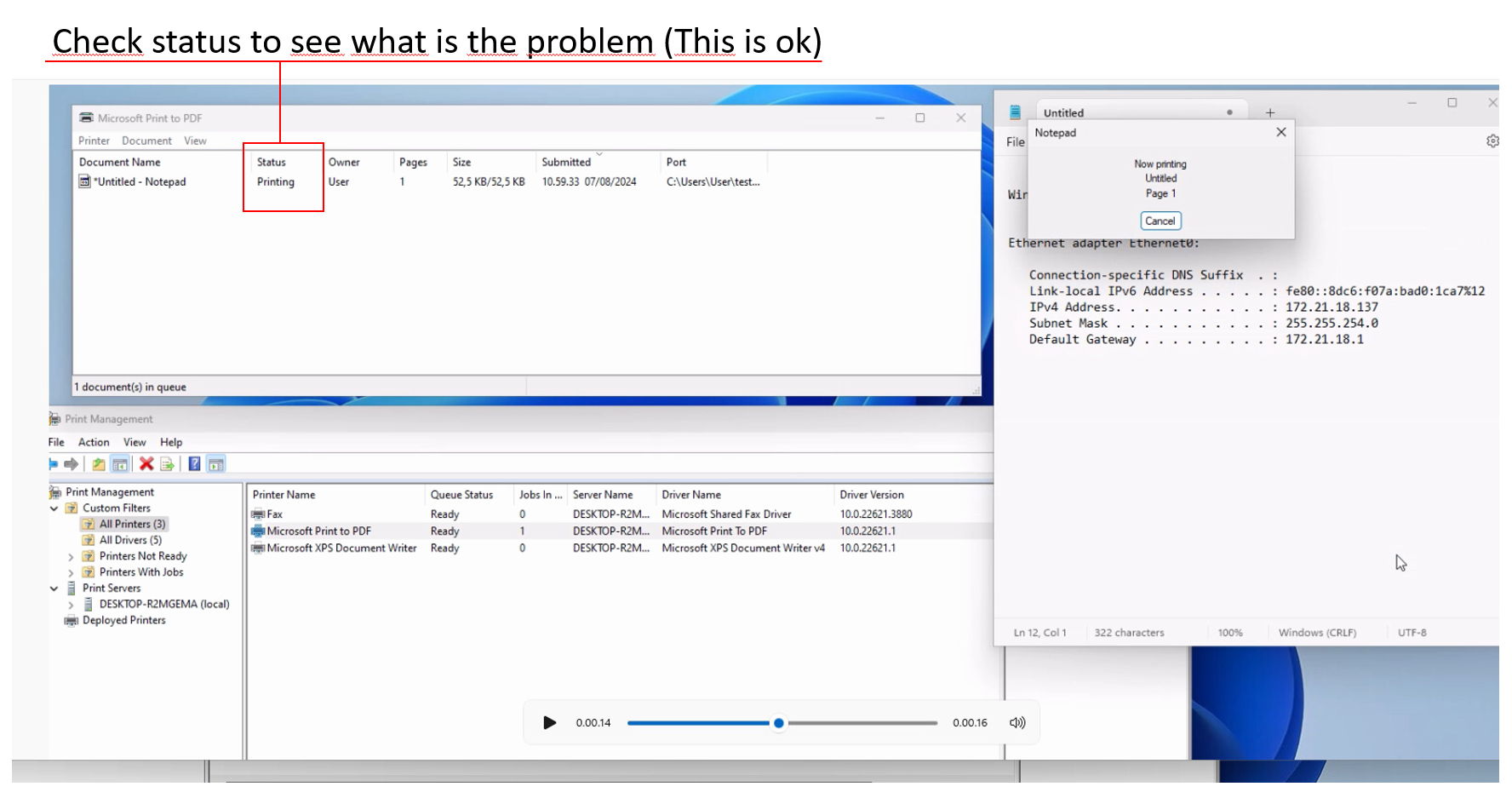Click the video progress slider handle
1512x798 pixels.
(778, 723)
